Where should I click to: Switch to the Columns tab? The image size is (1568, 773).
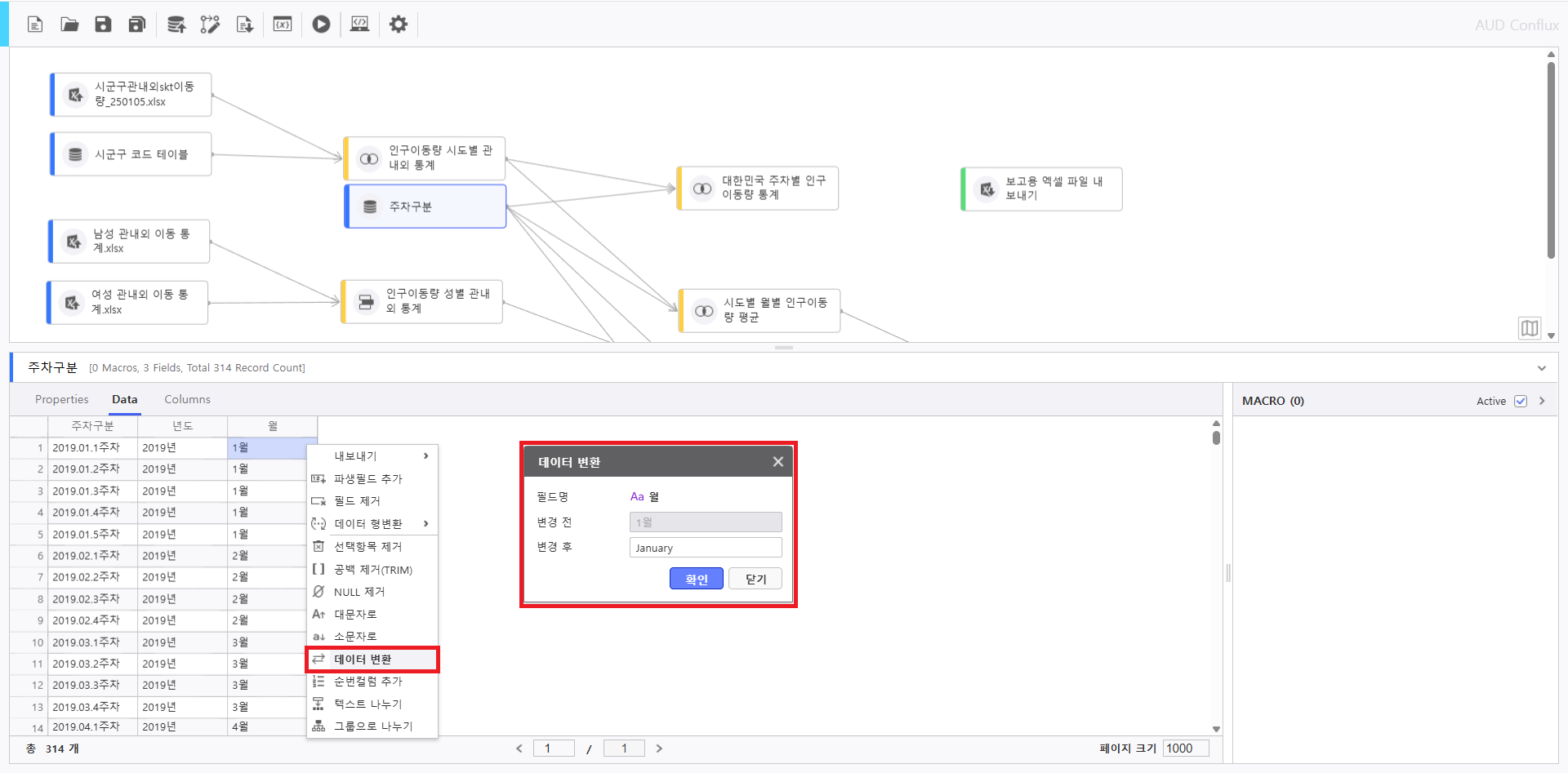click(187, 399)
